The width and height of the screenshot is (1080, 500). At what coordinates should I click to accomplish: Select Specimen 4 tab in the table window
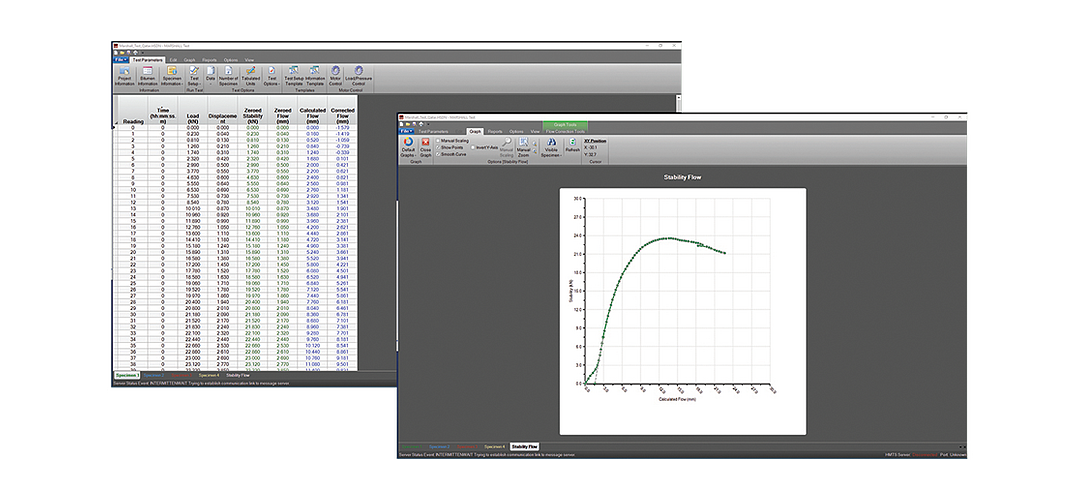209,375
